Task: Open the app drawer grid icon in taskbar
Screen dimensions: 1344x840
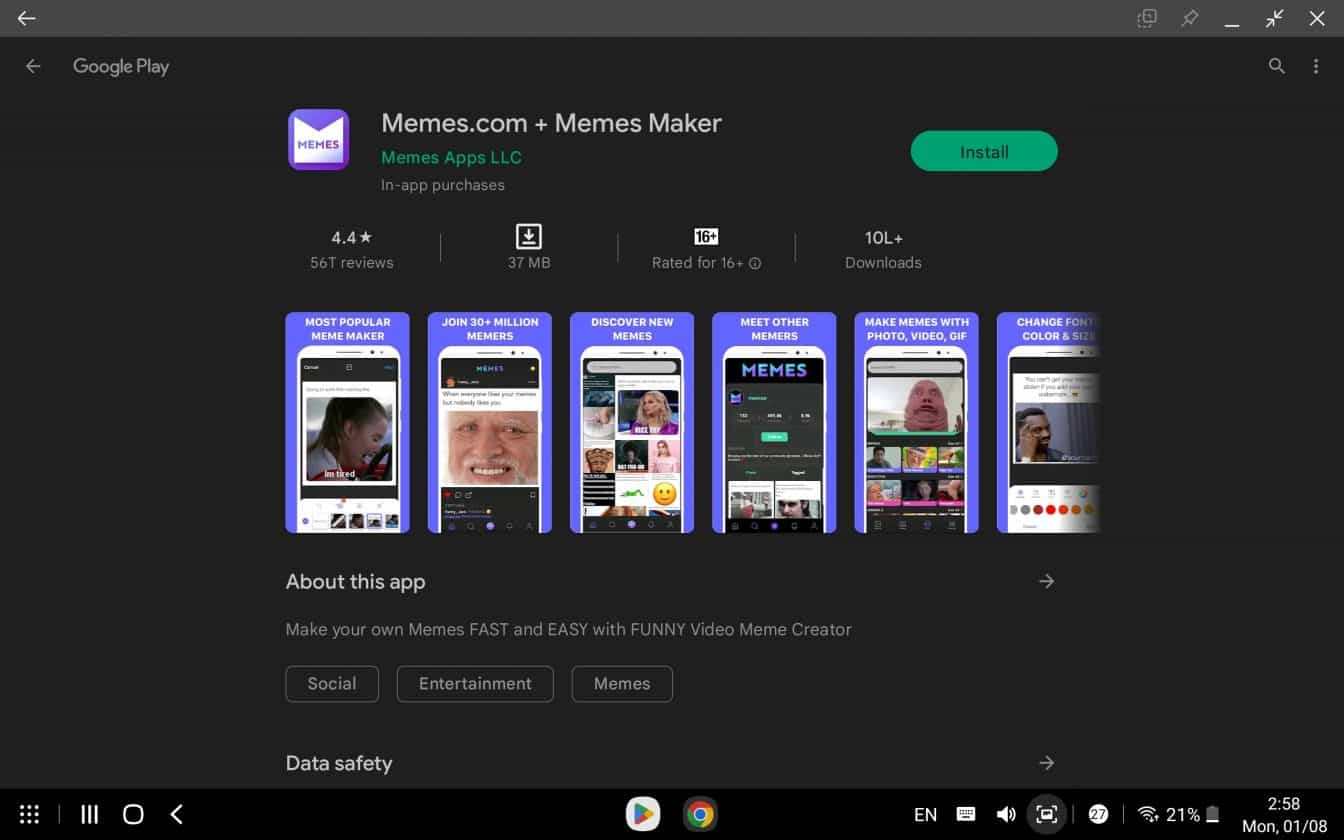Action: pyautogui.click(x=28, y=814)
